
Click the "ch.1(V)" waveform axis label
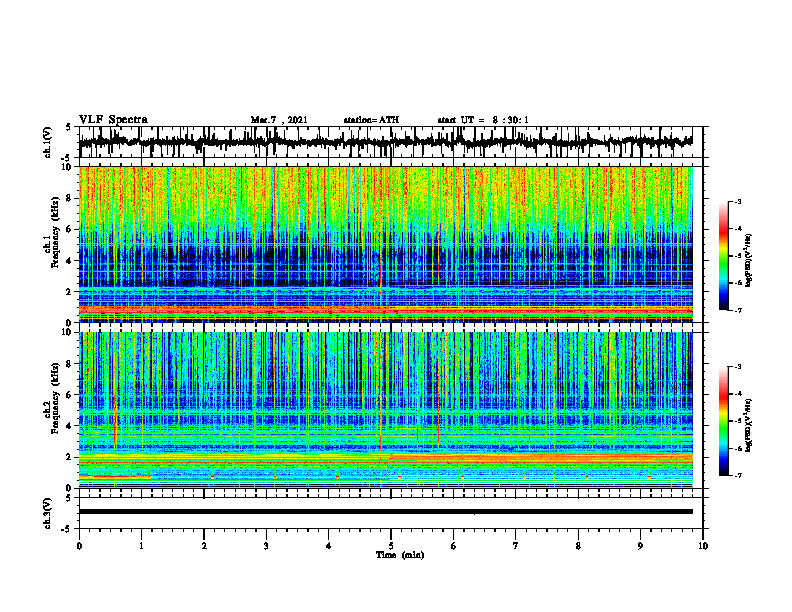click(48, 142)
